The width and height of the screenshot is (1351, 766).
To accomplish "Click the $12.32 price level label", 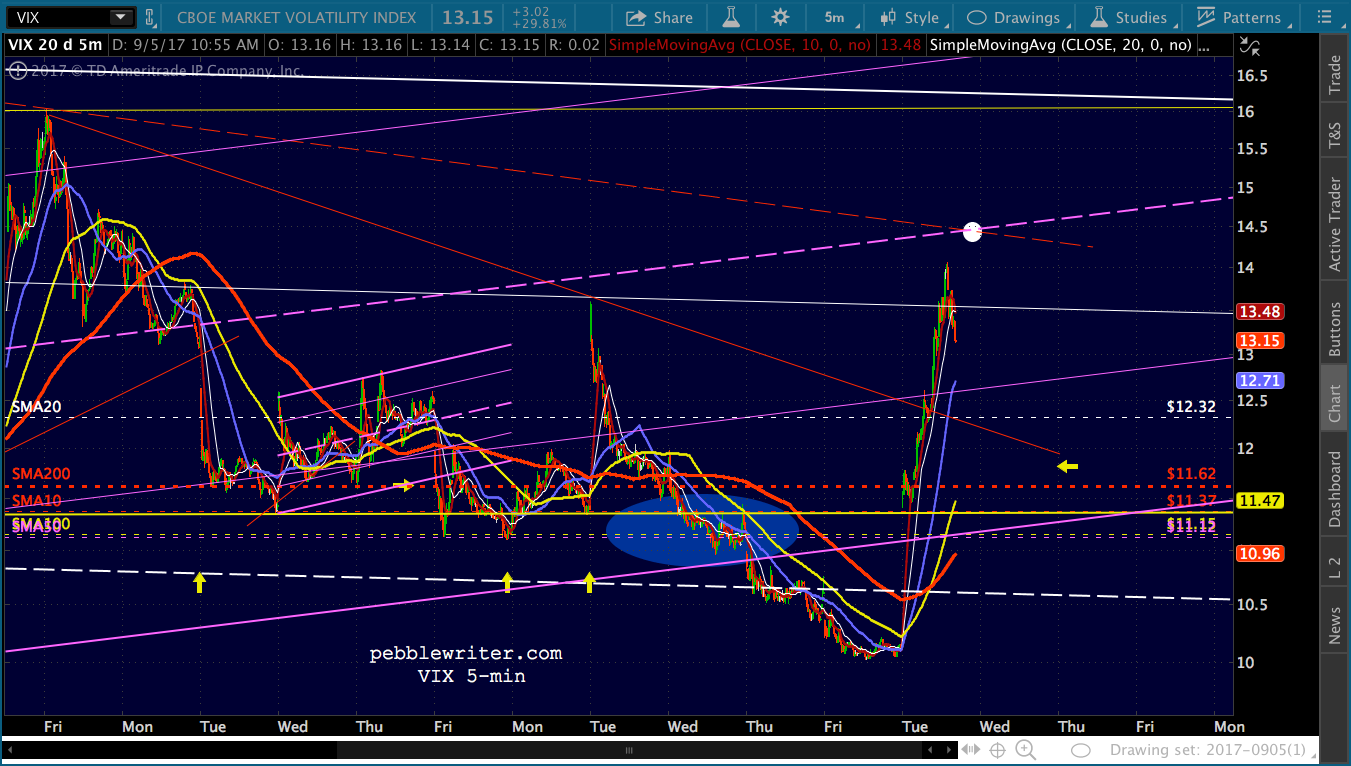I will pos(1191,407).
